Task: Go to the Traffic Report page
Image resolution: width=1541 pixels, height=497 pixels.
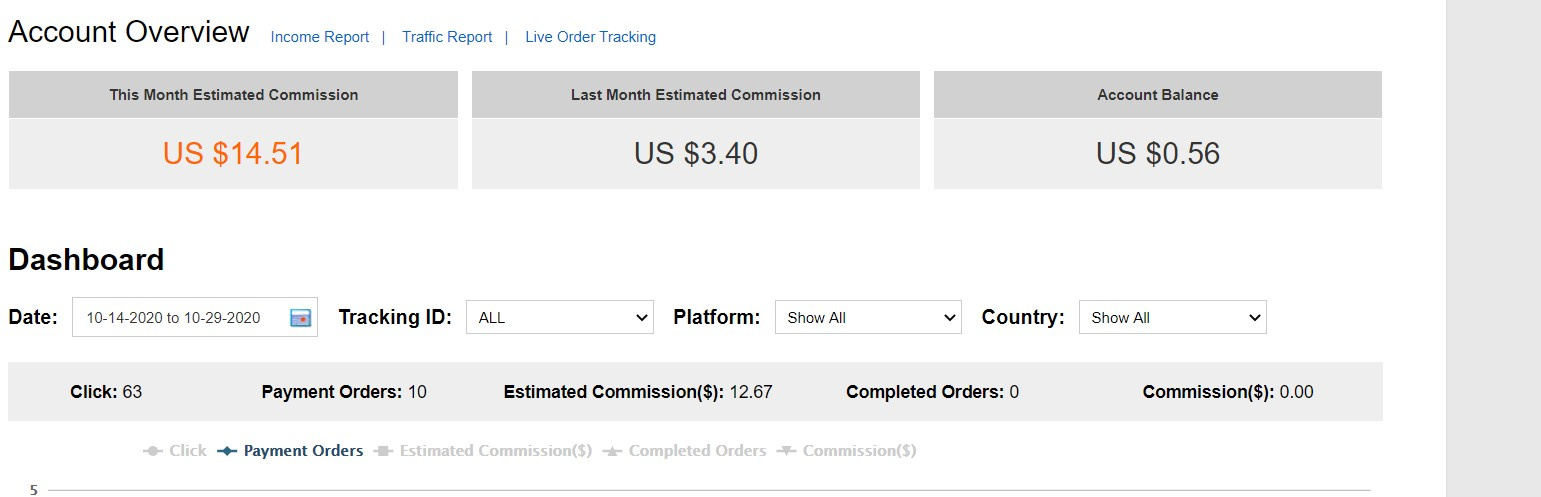Action: [447, 37]
